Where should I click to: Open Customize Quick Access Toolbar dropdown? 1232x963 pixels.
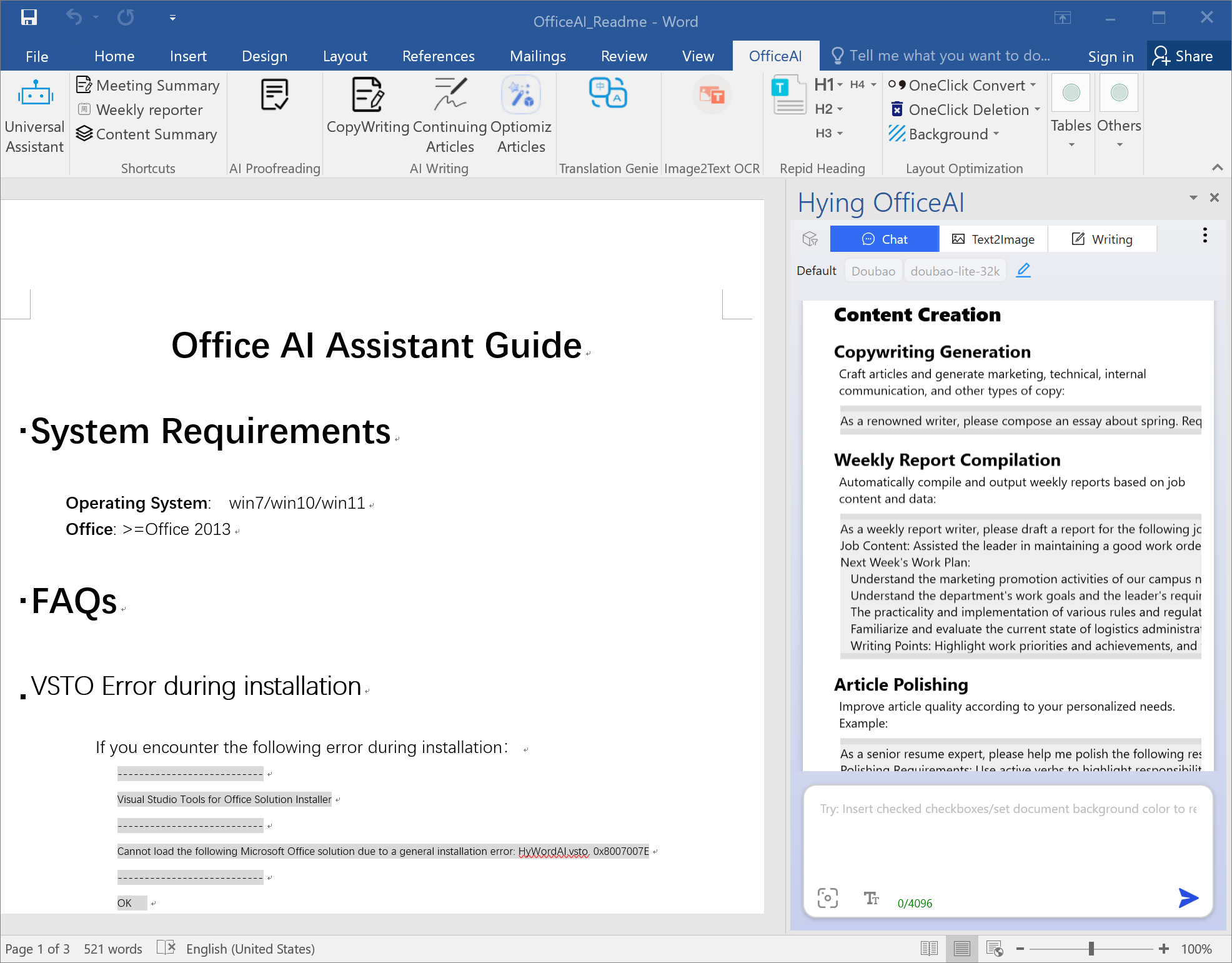pyautogui.click(x=172, y=18)
